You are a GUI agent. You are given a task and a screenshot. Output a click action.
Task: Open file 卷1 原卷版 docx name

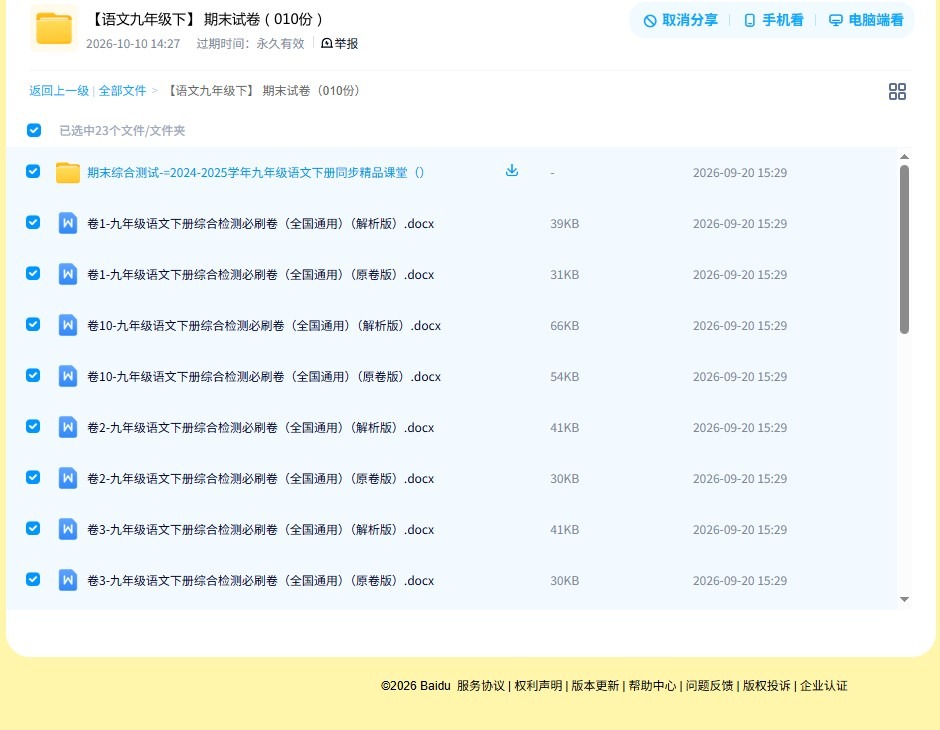[x=261, y=274]
